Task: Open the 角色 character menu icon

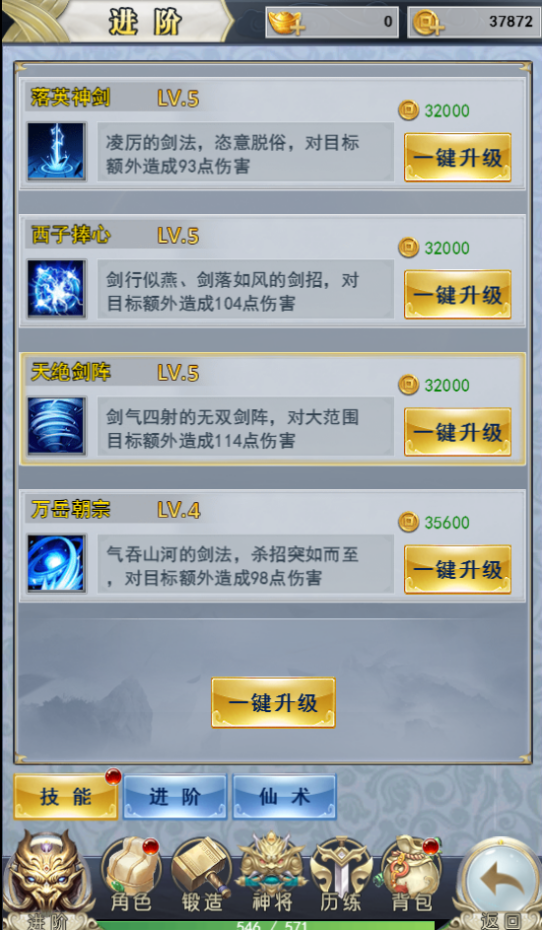Action: [x=131, y=874]
